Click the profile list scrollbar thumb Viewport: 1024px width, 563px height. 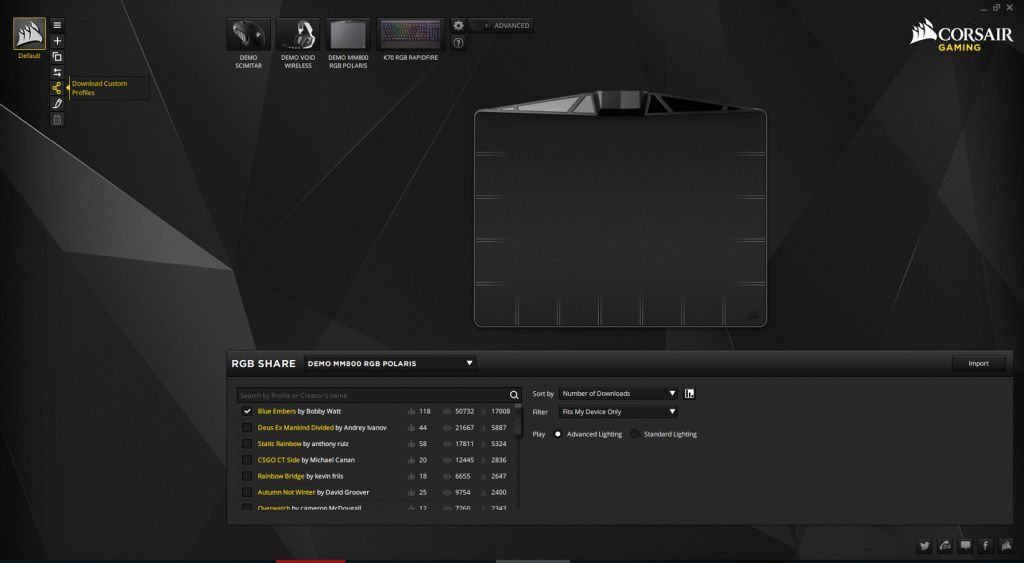(x=519, y=420)
